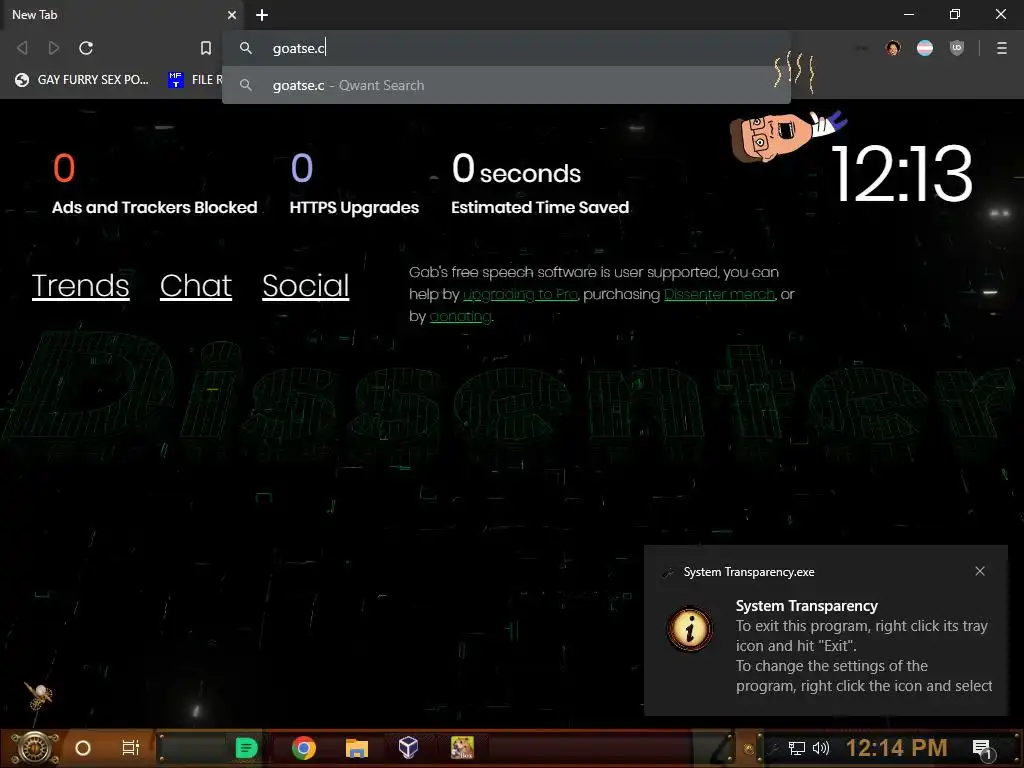
Task: Open Task View on the taskbar
Action: [131, 748]
